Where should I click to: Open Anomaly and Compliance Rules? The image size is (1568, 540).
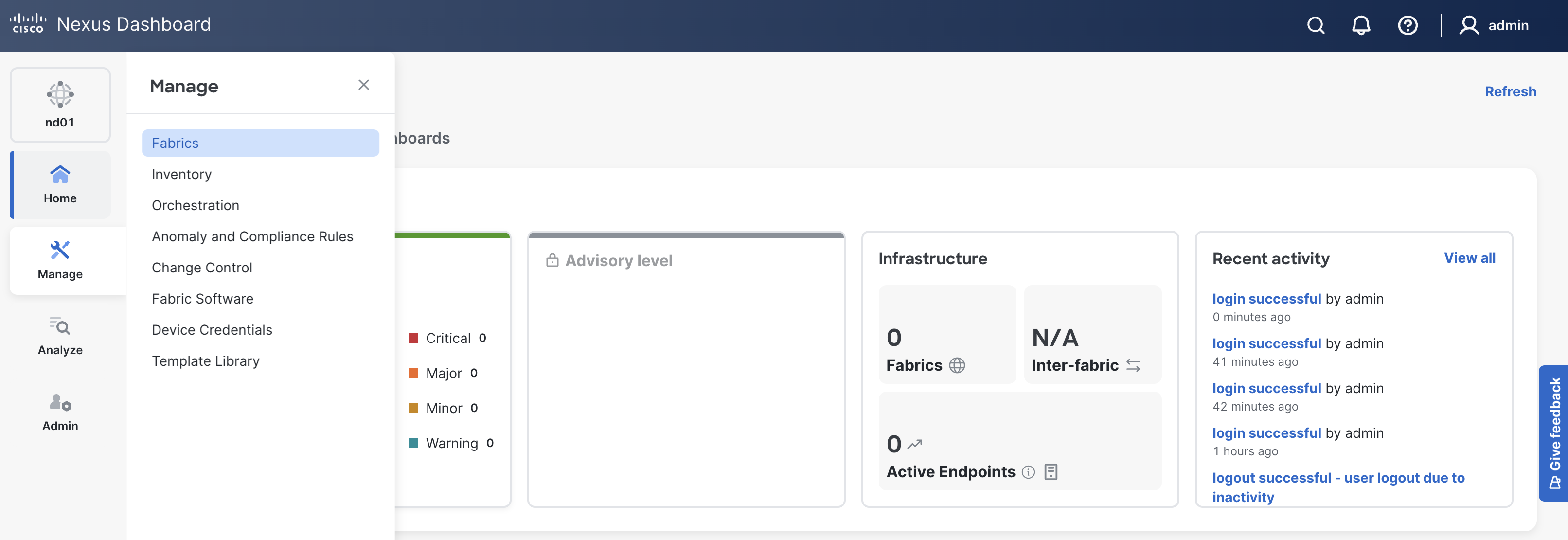(x=252, y=236)
